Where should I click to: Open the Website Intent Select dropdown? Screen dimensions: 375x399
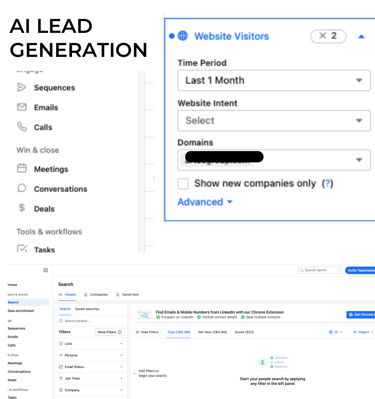pyautogui.click(x=274, y=121)
